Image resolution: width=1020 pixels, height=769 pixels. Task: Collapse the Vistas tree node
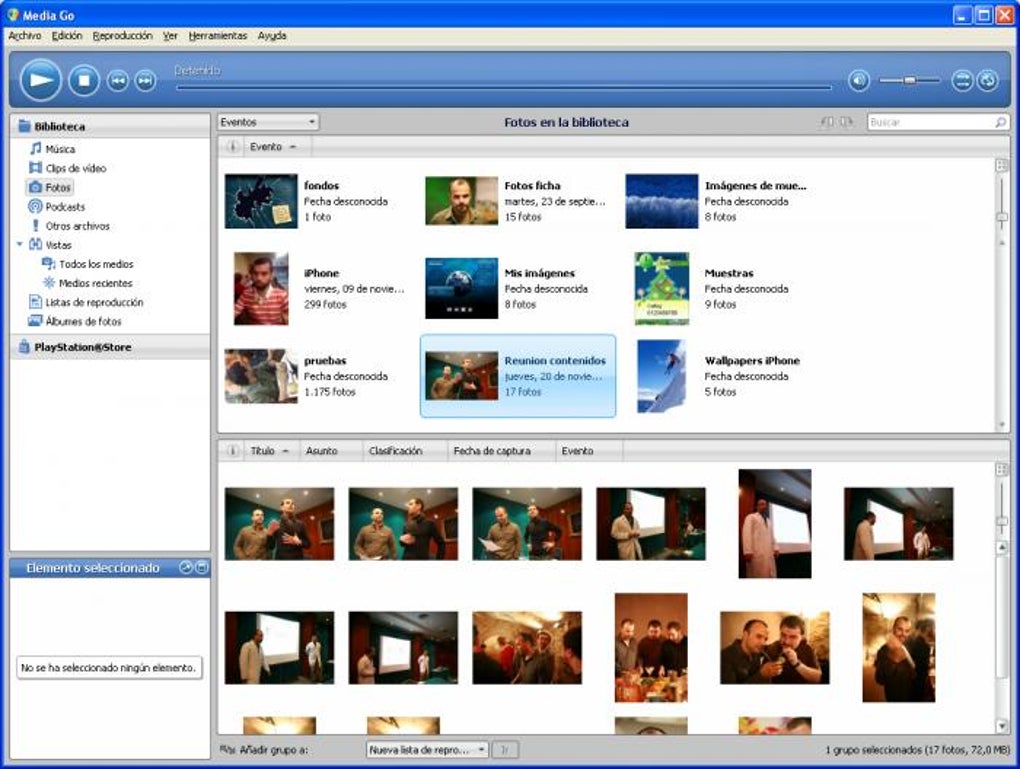pyautogui.click(x=20, y=245)
